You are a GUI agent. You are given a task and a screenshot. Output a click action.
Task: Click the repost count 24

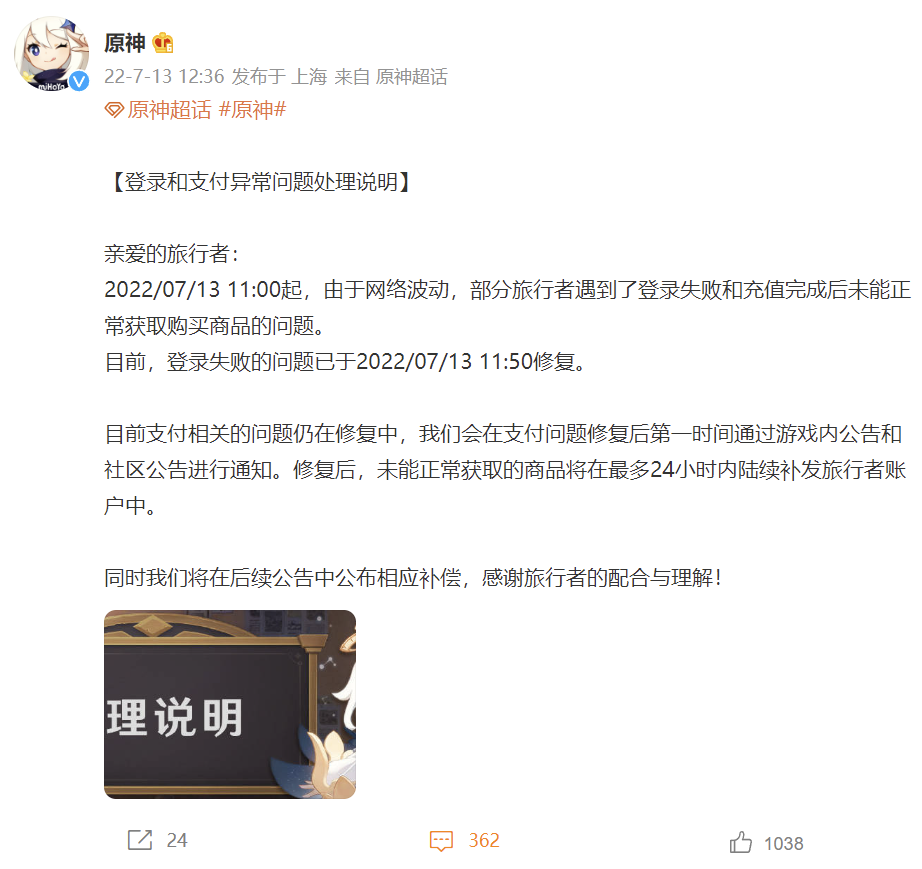pyautogui.click(x=176, y=840)
